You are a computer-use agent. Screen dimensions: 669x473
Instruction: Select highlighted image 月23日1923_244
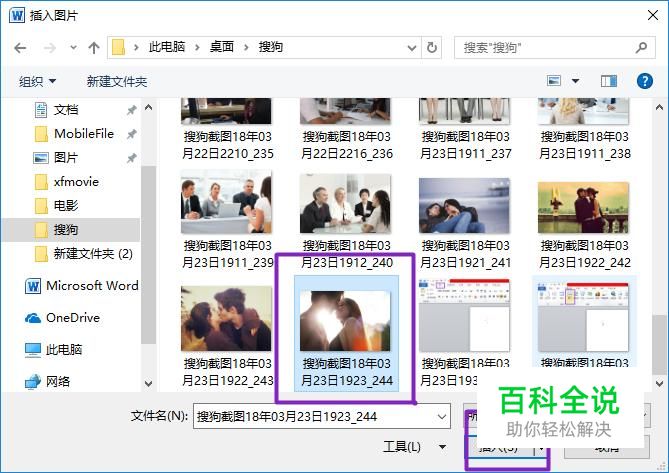click(x=346, y=334)
